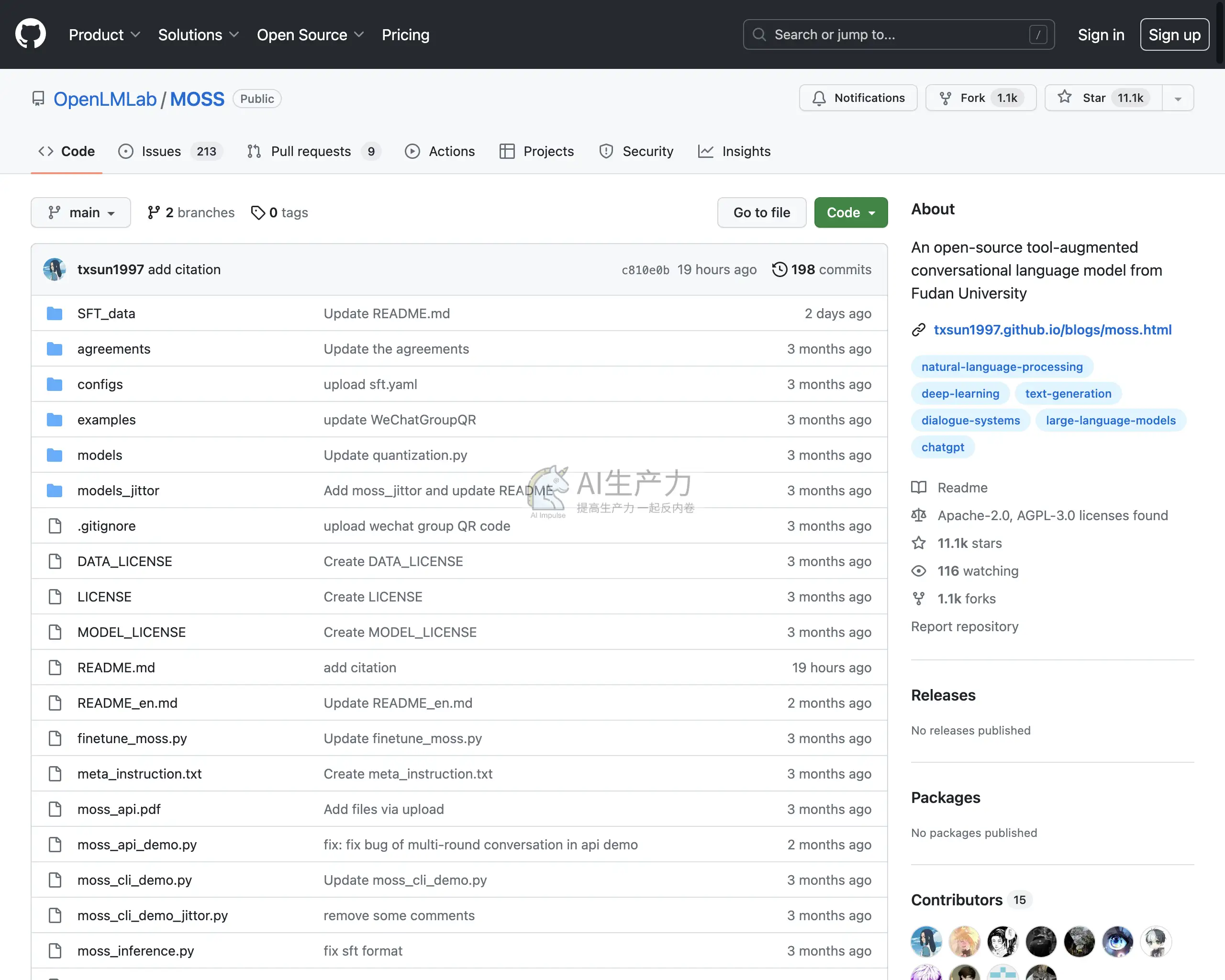Click the moss_api.pdf file icon
1225x980 pixels.
tap(55, 809)
